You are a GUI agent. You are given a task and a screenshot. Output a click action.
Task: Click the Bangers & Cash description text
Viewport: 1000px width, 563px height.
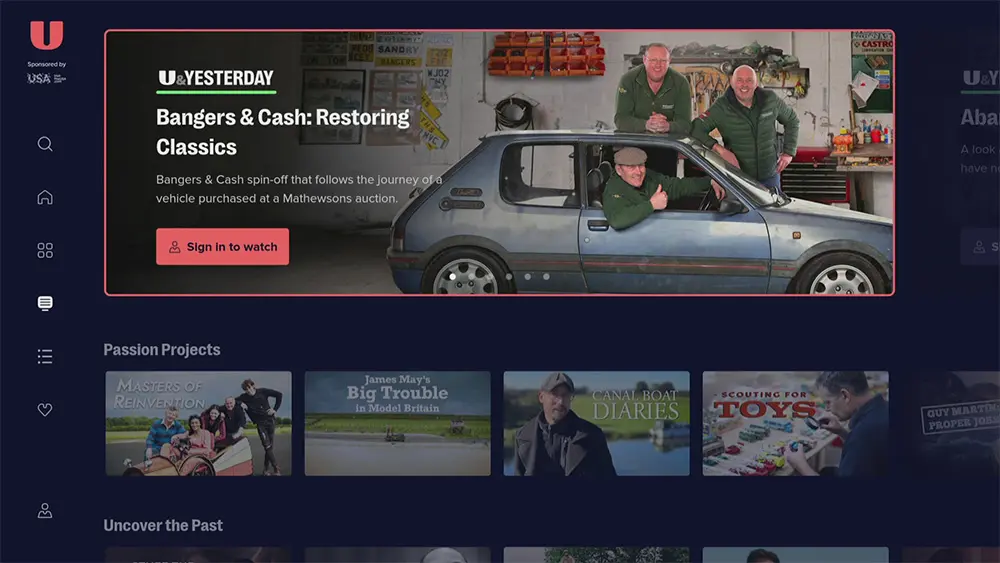299,189
